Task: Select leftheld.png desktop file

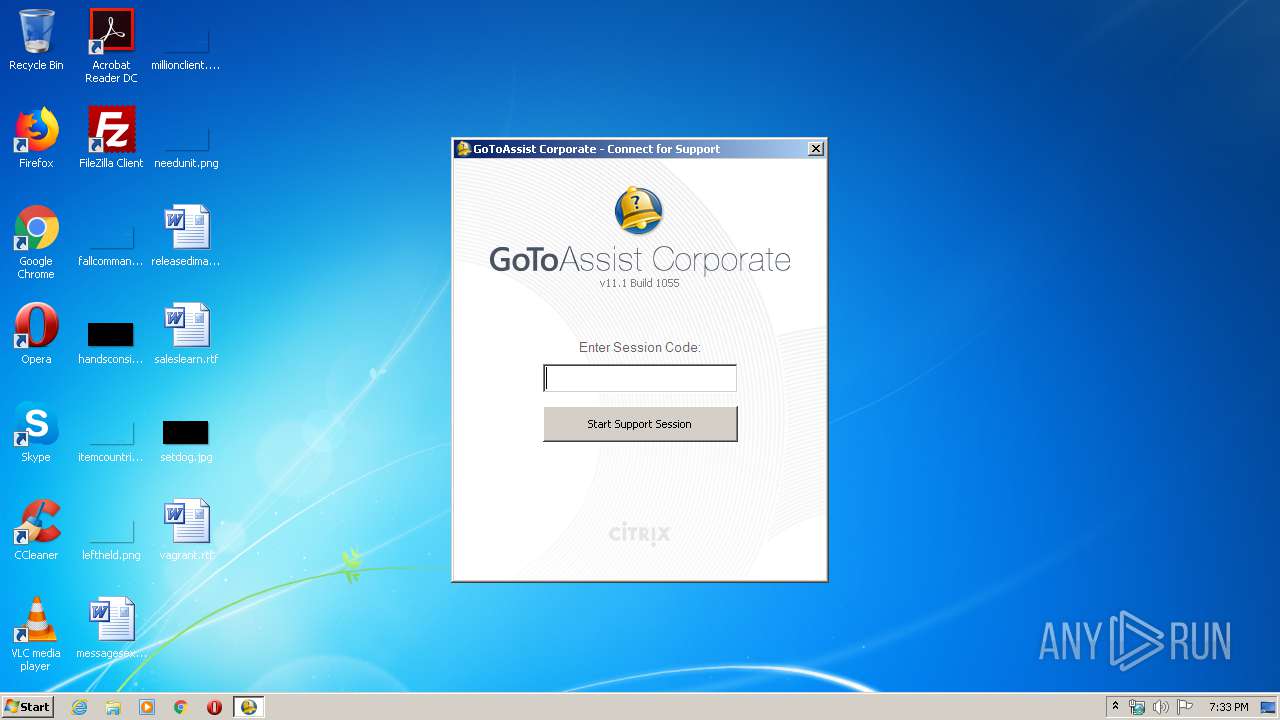Action: point(111,537)
